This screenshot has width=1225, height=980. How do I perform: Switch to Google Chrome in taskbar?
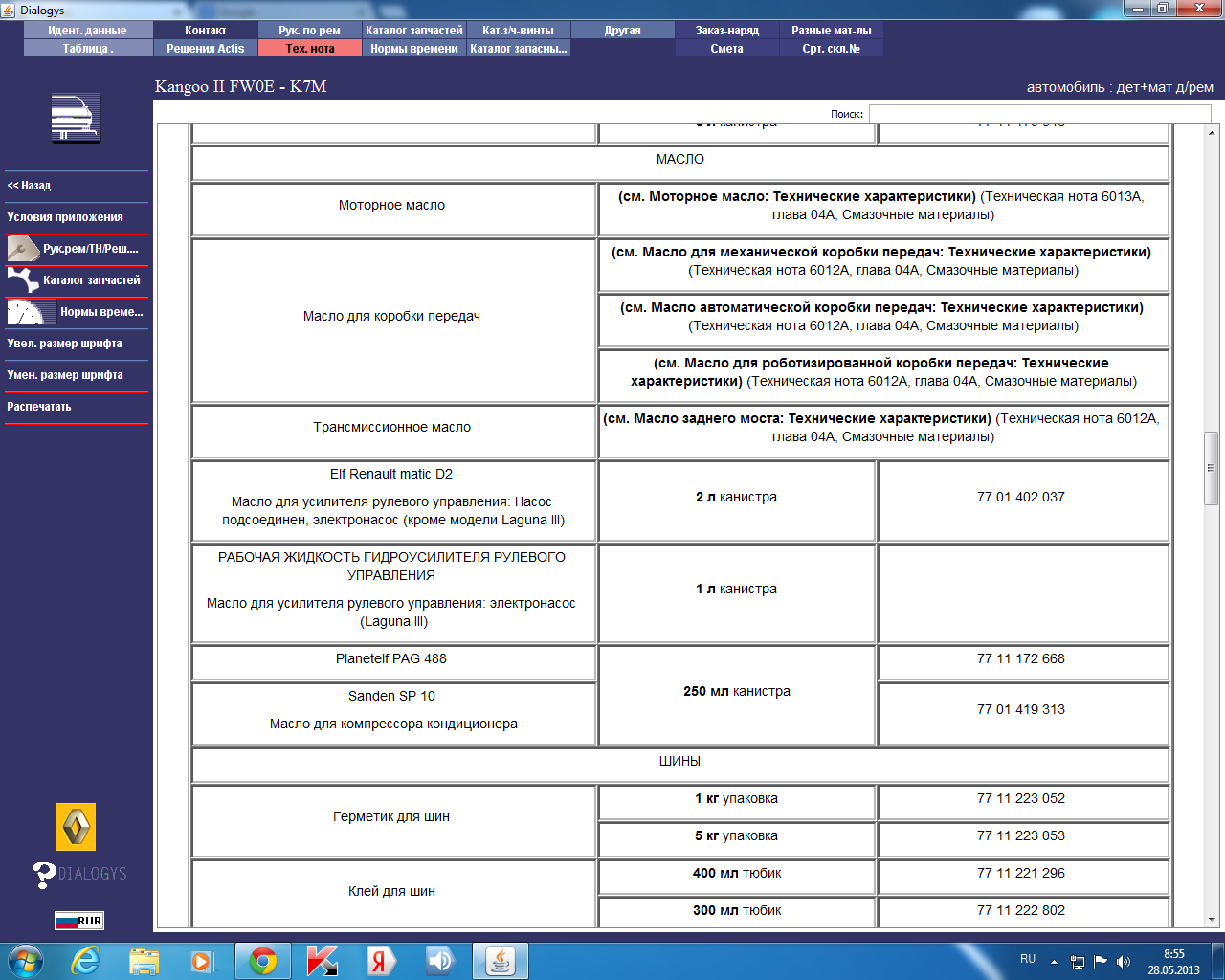[x=263, y=961]
